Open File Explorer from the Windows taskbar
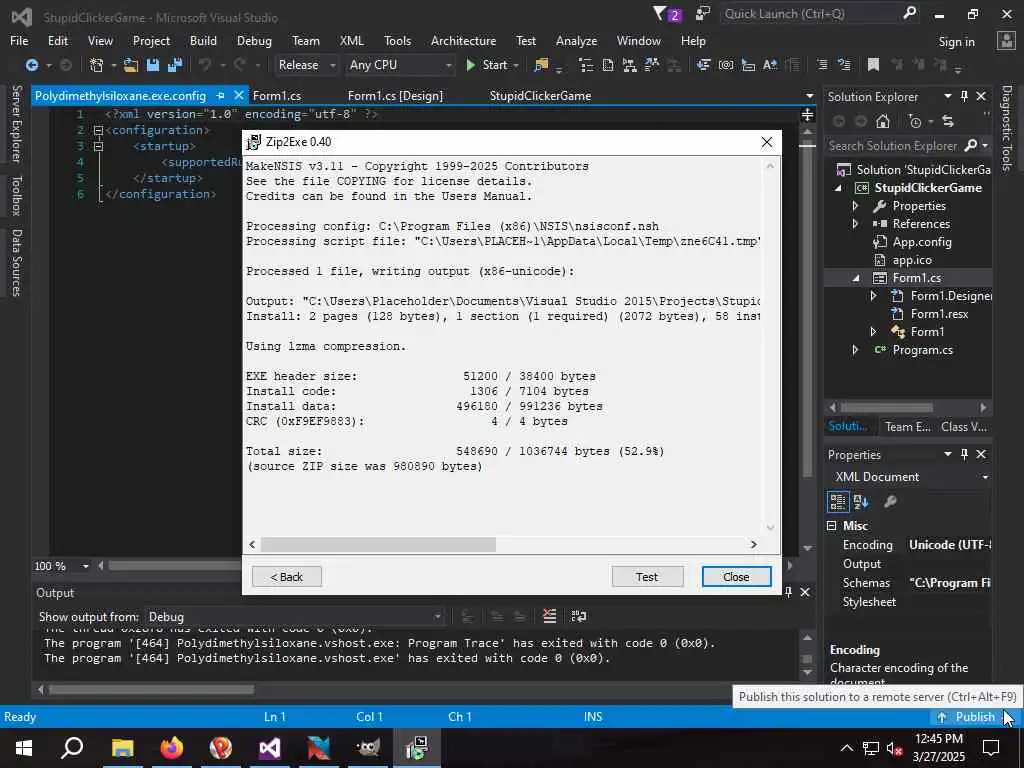The image size is (1024, 768). click(x=123, y=748)
